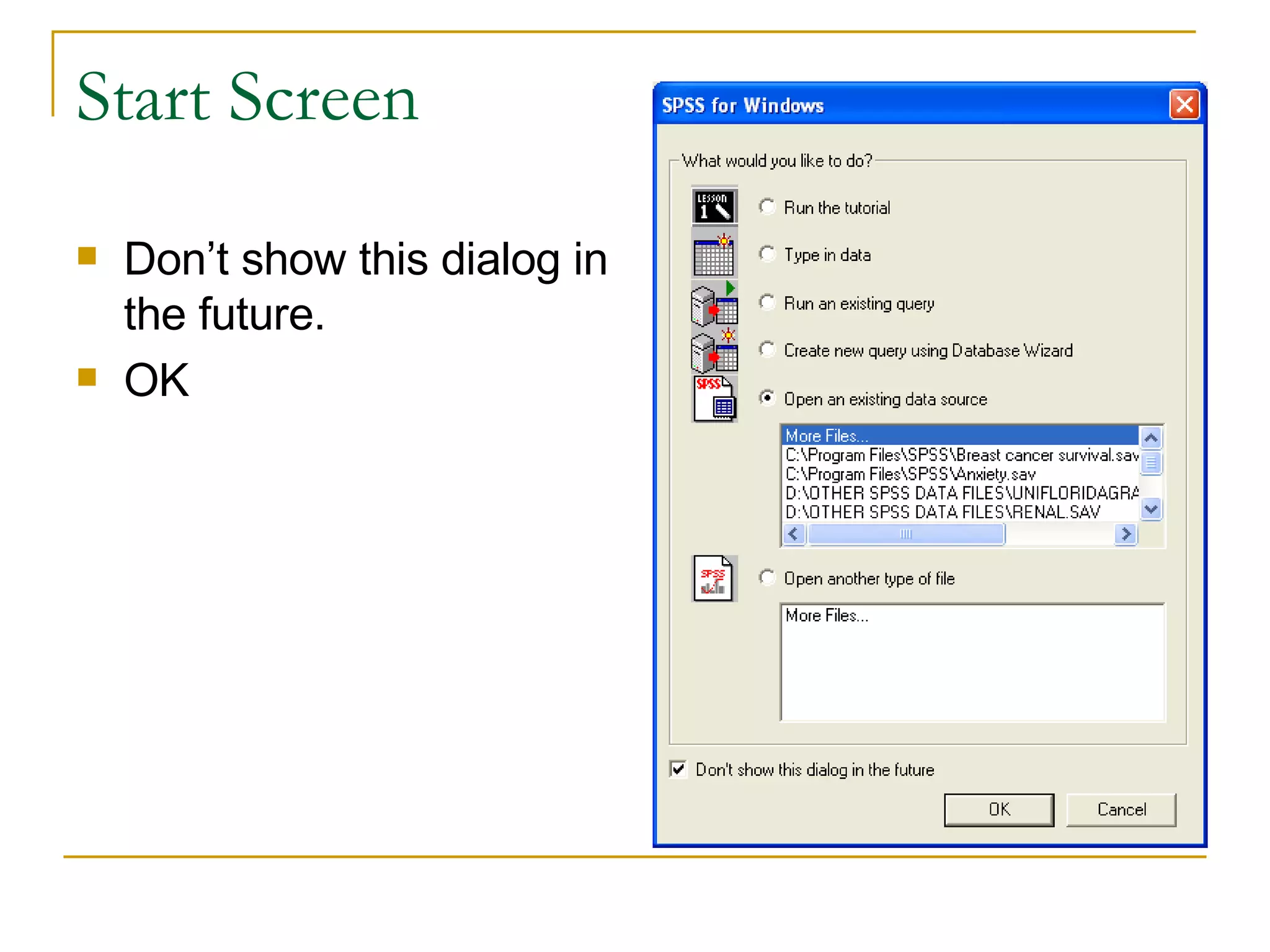Click the Lesson 1 tutorial icon
The width and height of the screenshot is (1270, 952).
(714, 206)
